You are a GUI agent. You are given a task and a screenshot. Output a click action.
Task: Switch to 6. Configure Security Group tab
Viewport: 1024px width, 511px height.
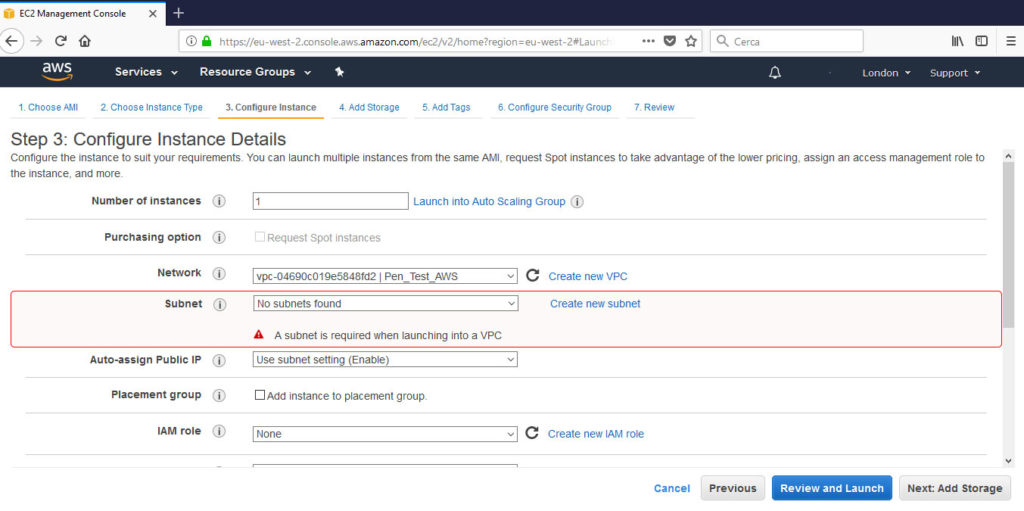pyautogui.click(x=554, y=107)
